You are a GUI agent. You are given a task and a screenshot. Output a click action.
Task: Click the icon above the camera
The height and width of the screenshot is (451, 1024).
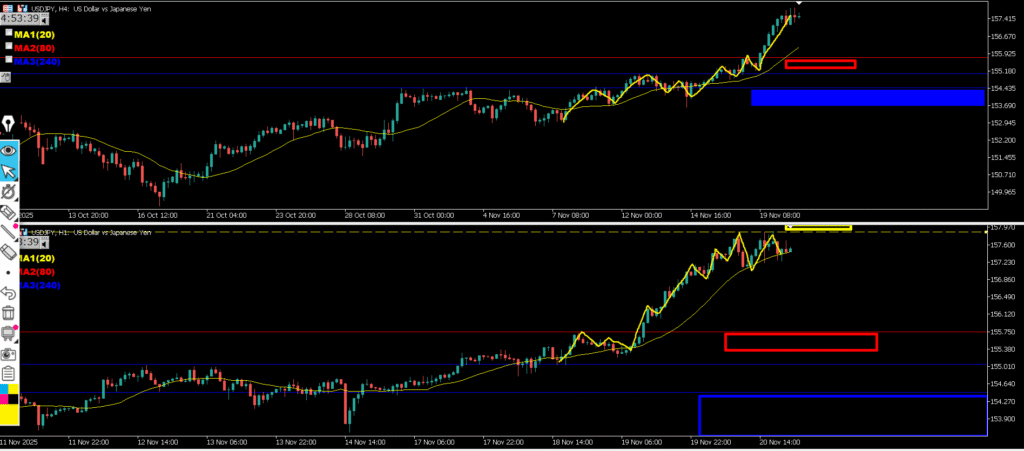8,333
